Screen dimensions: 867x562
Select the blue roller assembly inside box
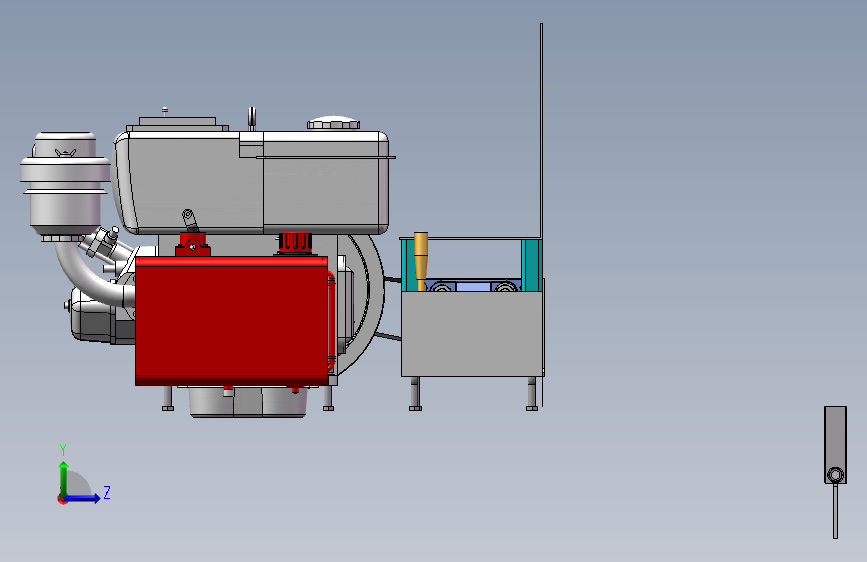pos(473,287)
